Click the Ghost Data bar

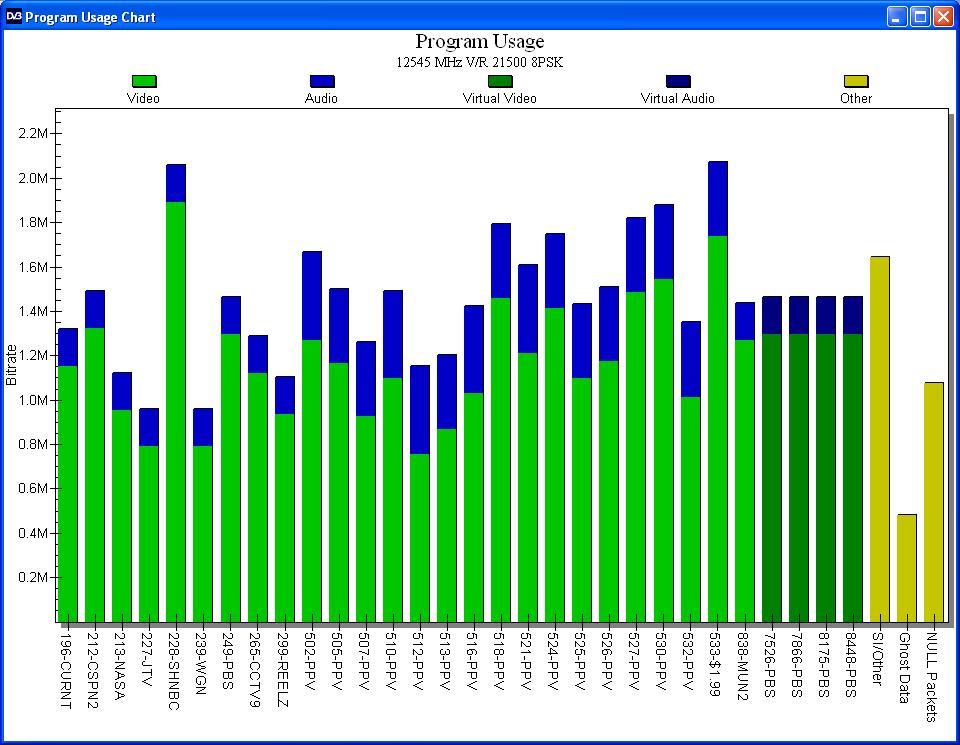click(907, 568)
